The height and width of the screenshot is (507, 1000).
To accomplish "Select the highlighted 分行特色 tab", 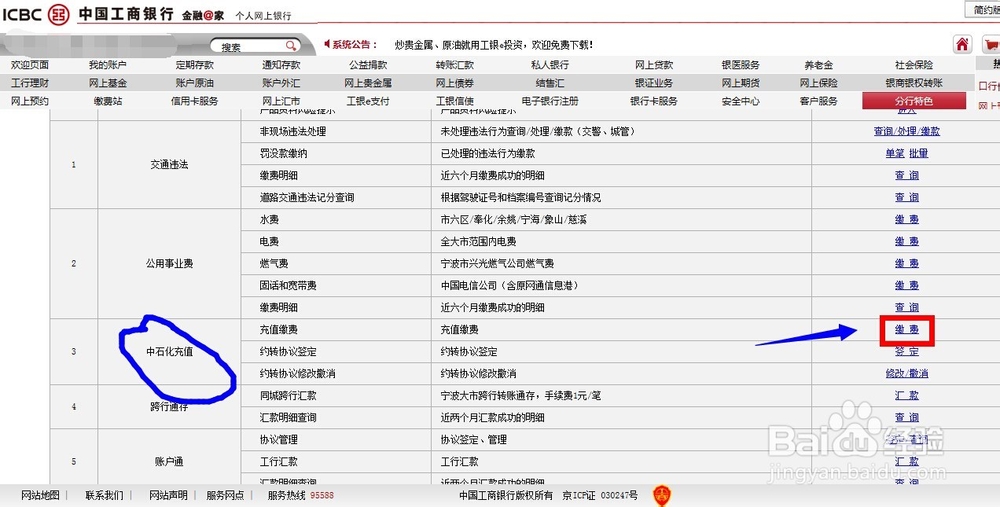I will click(x=914, y=101).
